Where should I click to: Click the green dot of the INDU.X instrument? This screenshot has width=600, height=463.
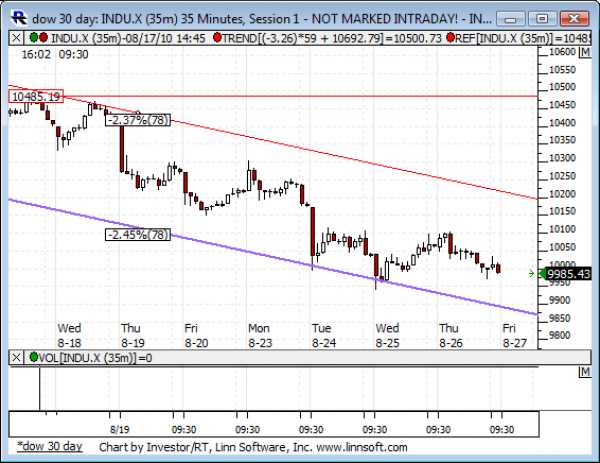pyautogui.click(x=34, y=37)
